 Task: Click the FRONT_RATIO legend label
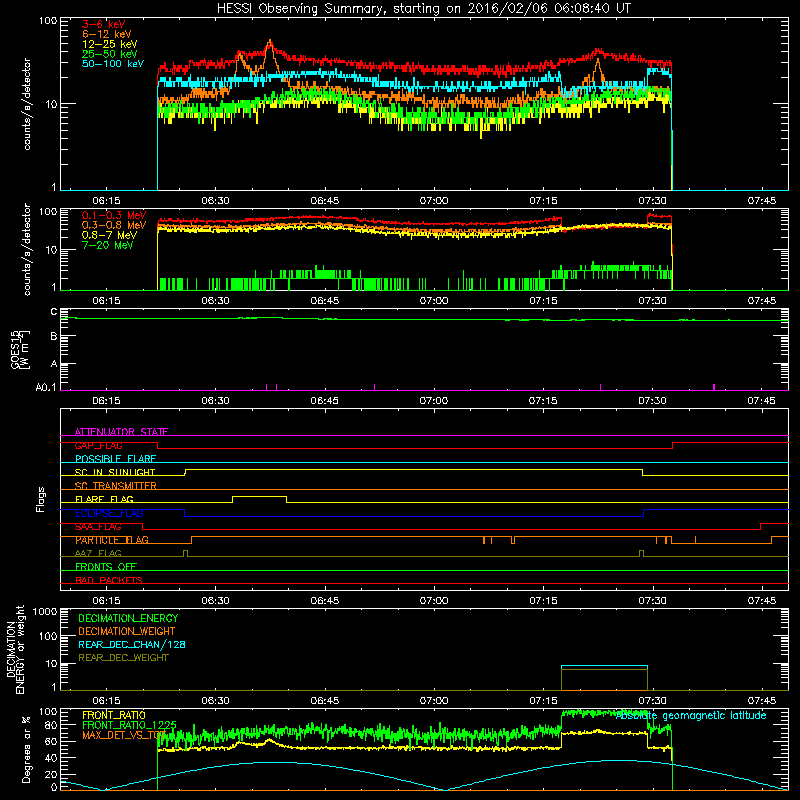pyautogui.click(x=114, y=715)
